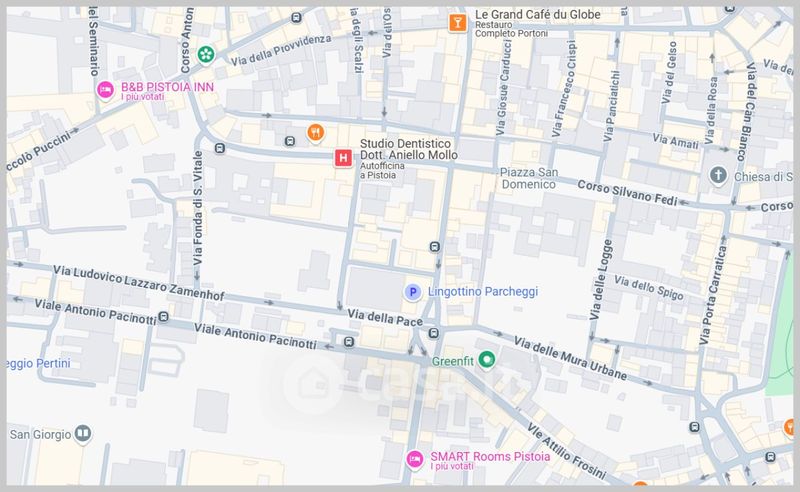This screenshot has width=800, height=492.
Task: Click the orange restaurant fork-and-knife marker
Action: pyautogui.click(x=316, y=133)
